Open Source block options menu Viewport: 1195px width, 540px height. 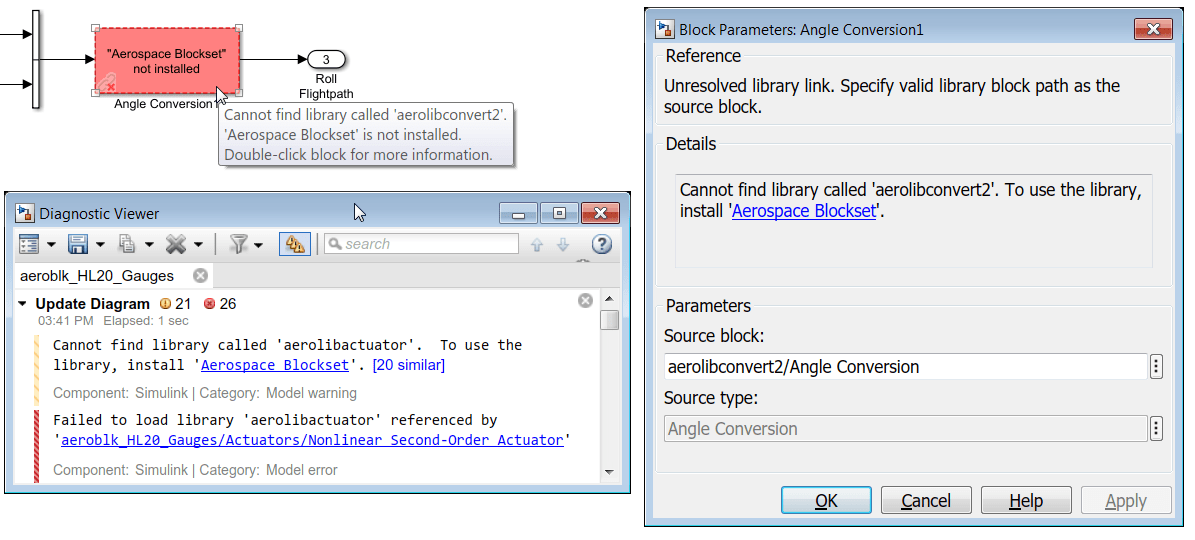[x=1156, y=367]
